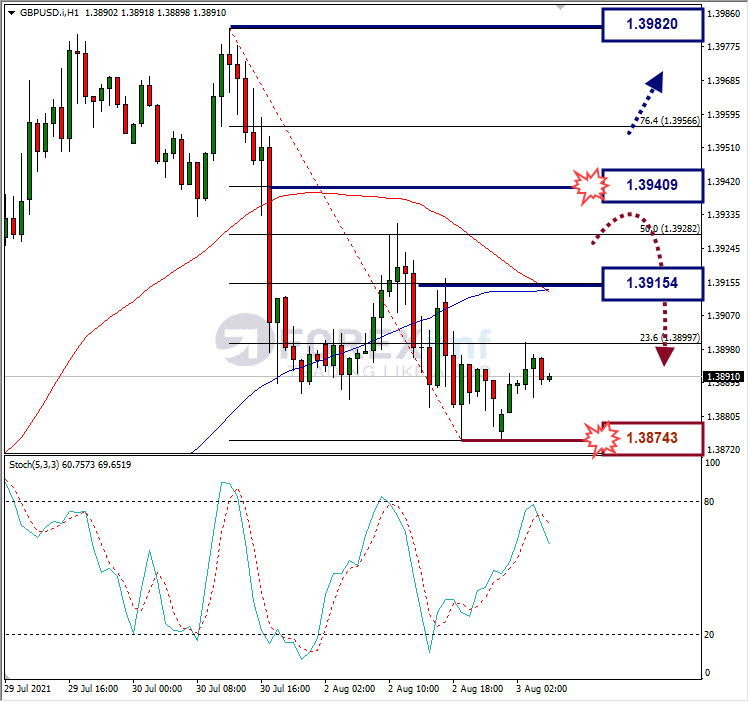Click the GBPUSD.i,H1 chart title text
Image resolution: width=749 pixels, height=702 pixels.
pos(49,13)
